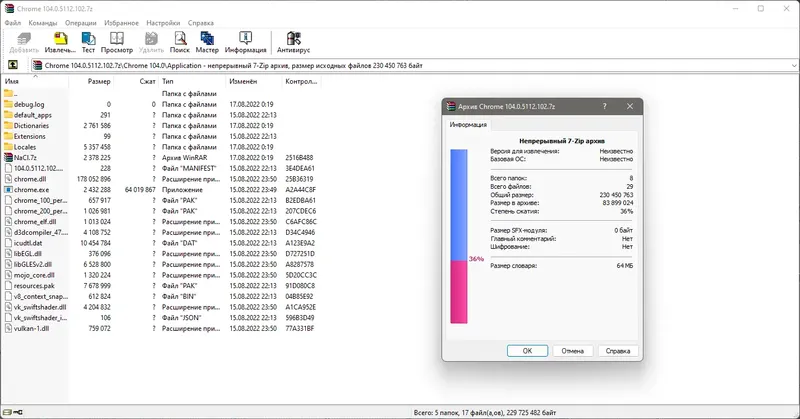Click the Test (Тест) toolbar icon
Viewport: 800px width, 419px height.
tap(88, 39)
